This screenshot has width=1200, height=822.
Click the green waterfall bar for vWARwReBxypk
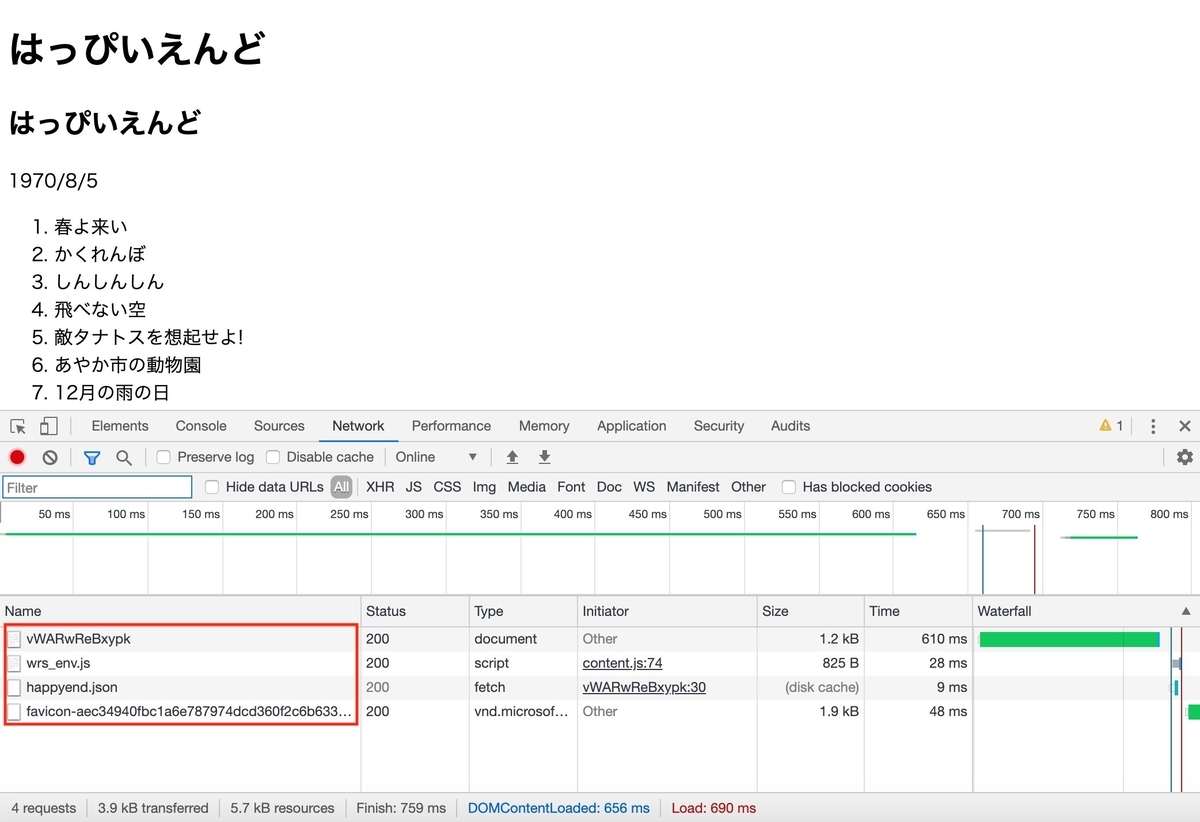(x=1068, y=639)
